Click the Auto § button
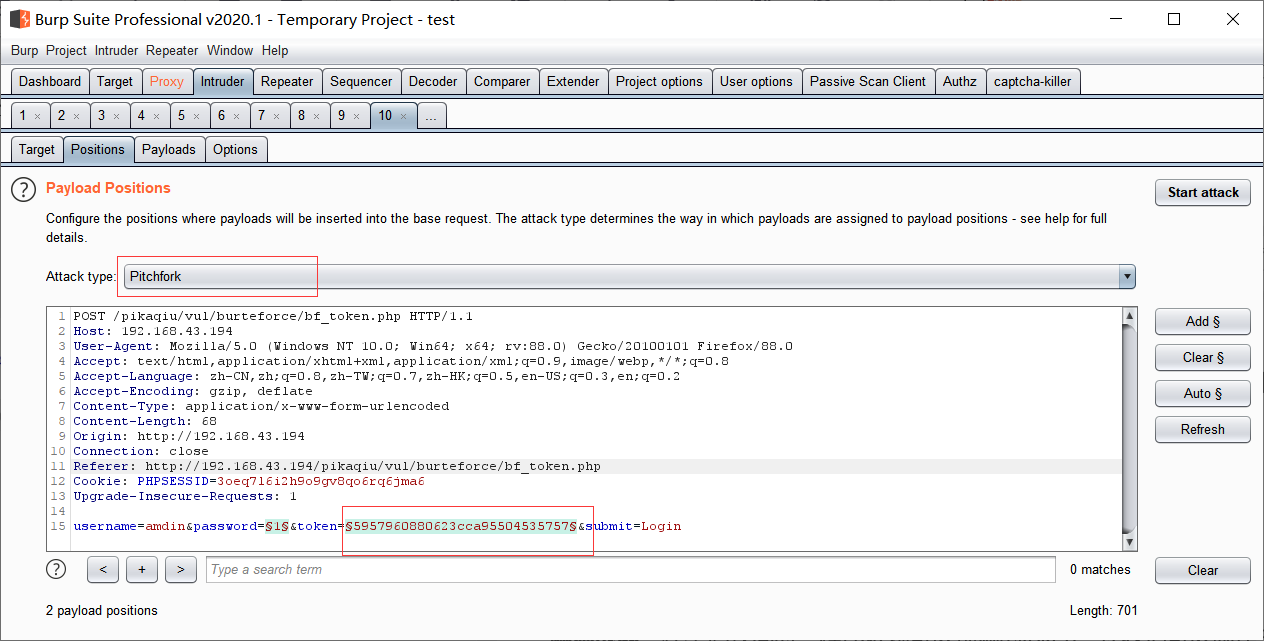 pyautogui.click(x=1203, y=393)
